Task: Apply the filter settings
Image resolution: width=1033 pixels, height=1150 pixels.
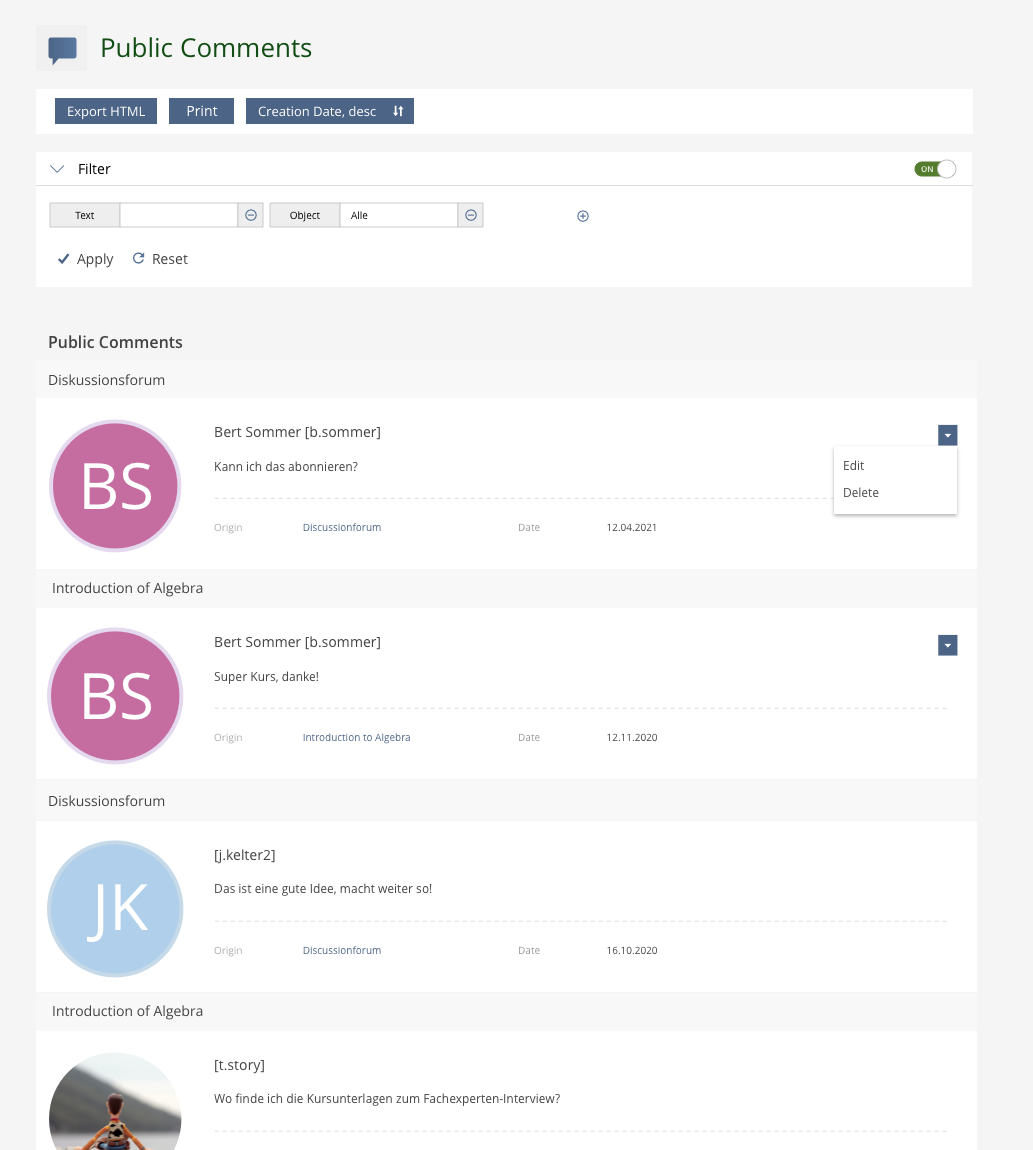Action: [86, 259]
